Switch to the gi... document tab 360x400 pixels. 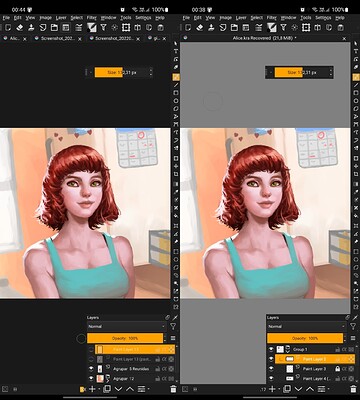click(157, 39)
